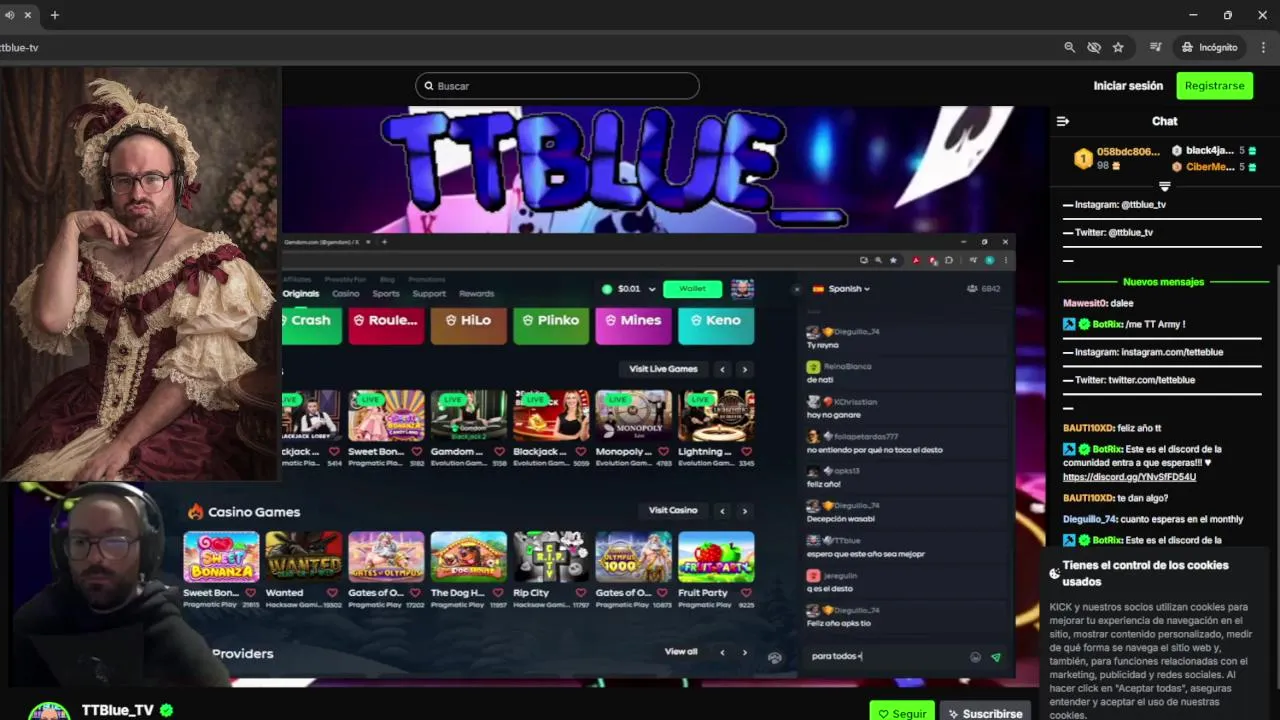Open the HiLo game tile

(x=468, y=325)
